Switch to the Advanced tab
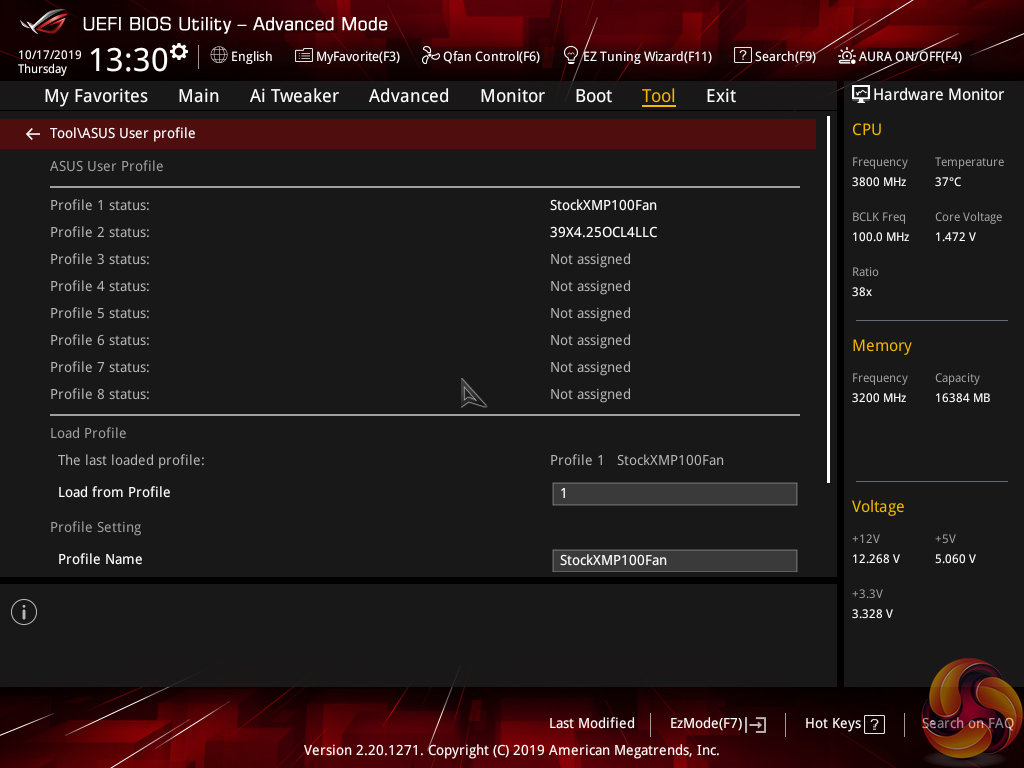The width and height of the screenshot is (1024, 768). [x=409, y=96]
